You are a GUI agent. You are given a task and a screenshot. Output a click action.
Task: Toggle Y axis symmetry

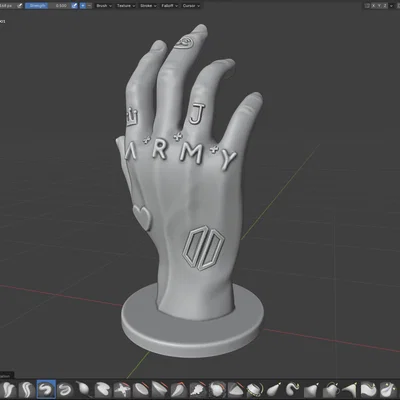pos(379,6)
